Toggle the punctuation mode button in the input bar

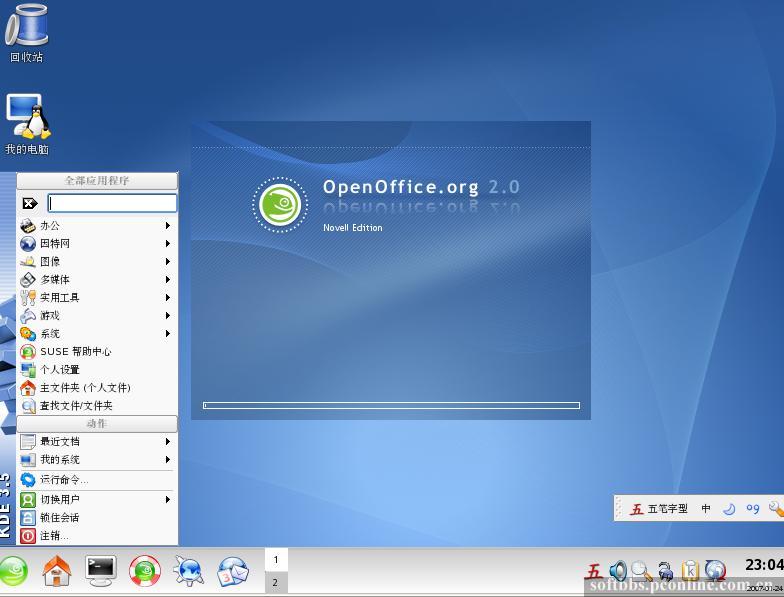752,509
